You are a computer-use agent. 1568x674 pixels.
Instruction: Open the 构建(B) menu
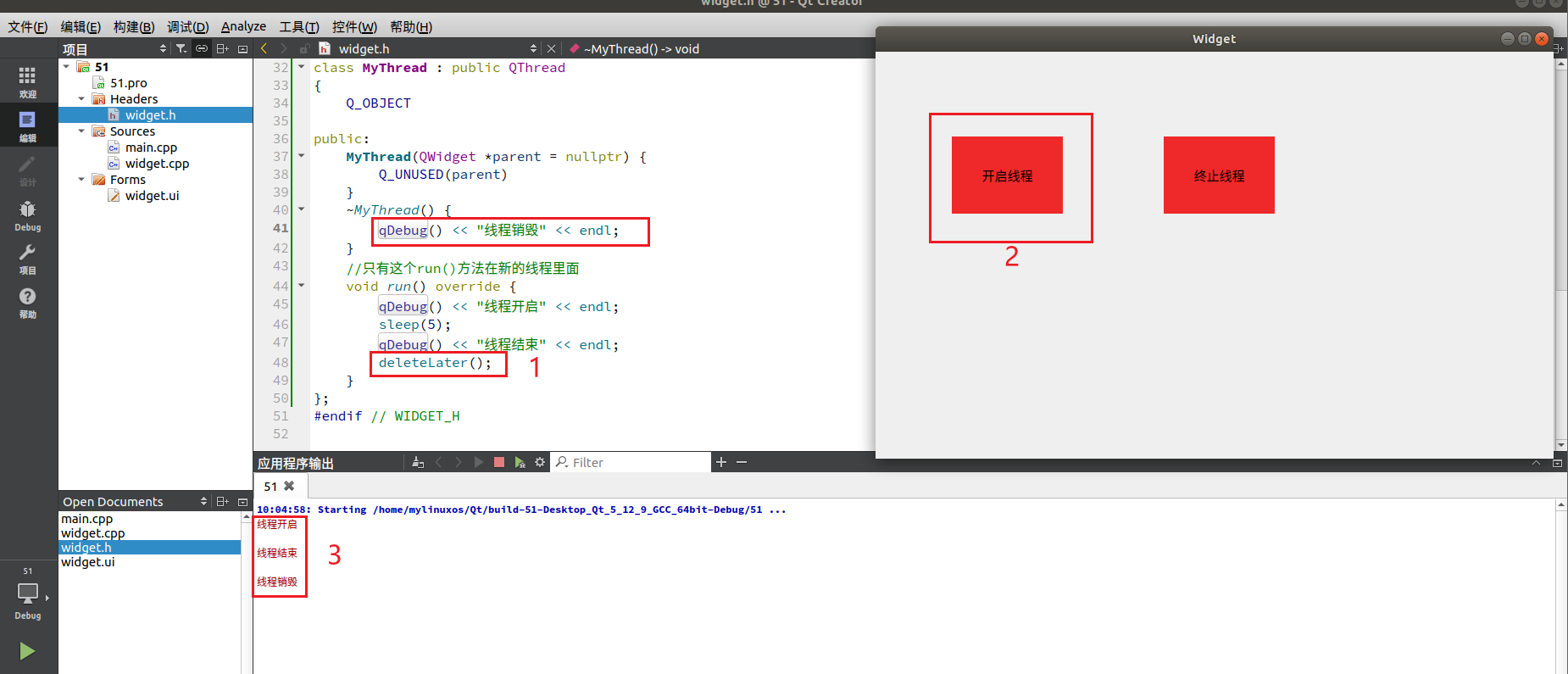(x=134, y=27)
